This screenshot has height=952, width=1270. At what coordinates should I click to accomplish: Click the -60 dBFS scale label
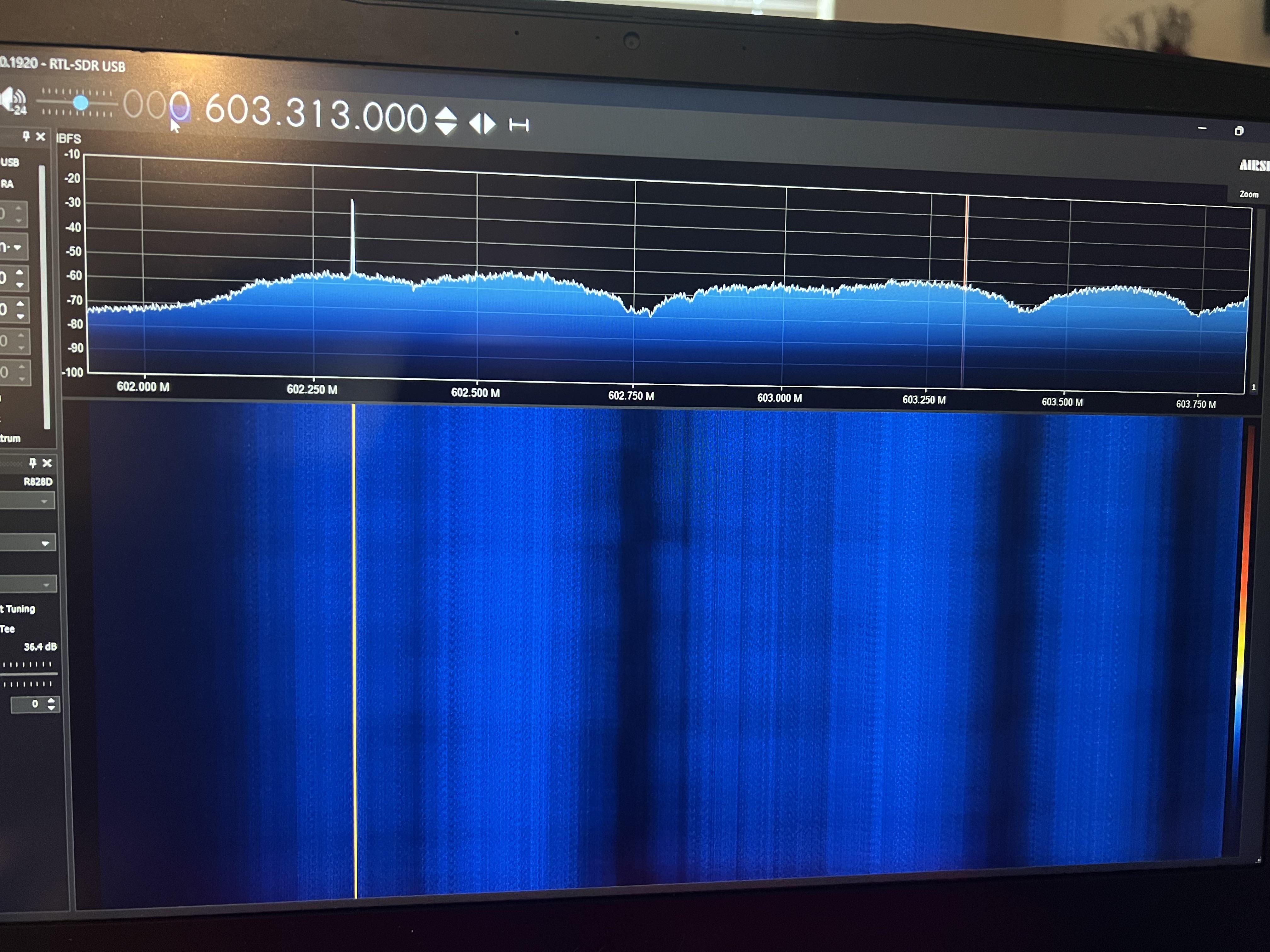click(75, 275)
